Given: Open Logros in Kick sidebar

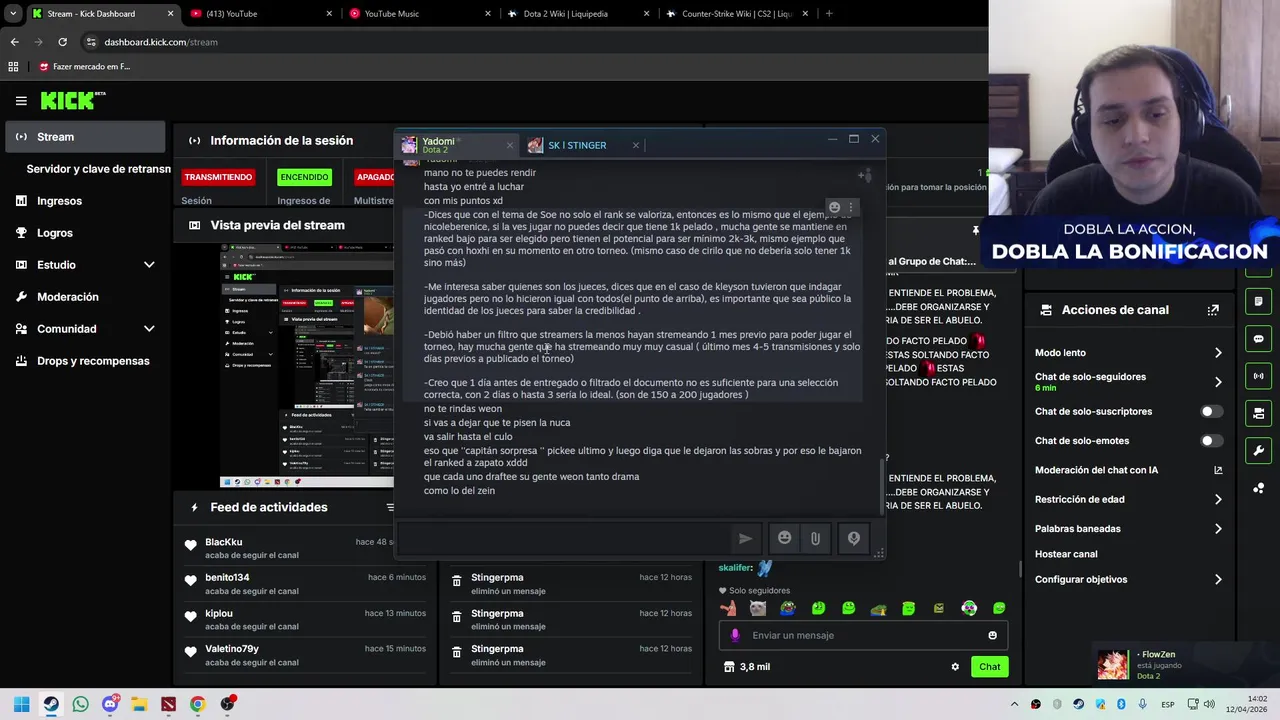Looking at the screenshot, I should 54,233.
